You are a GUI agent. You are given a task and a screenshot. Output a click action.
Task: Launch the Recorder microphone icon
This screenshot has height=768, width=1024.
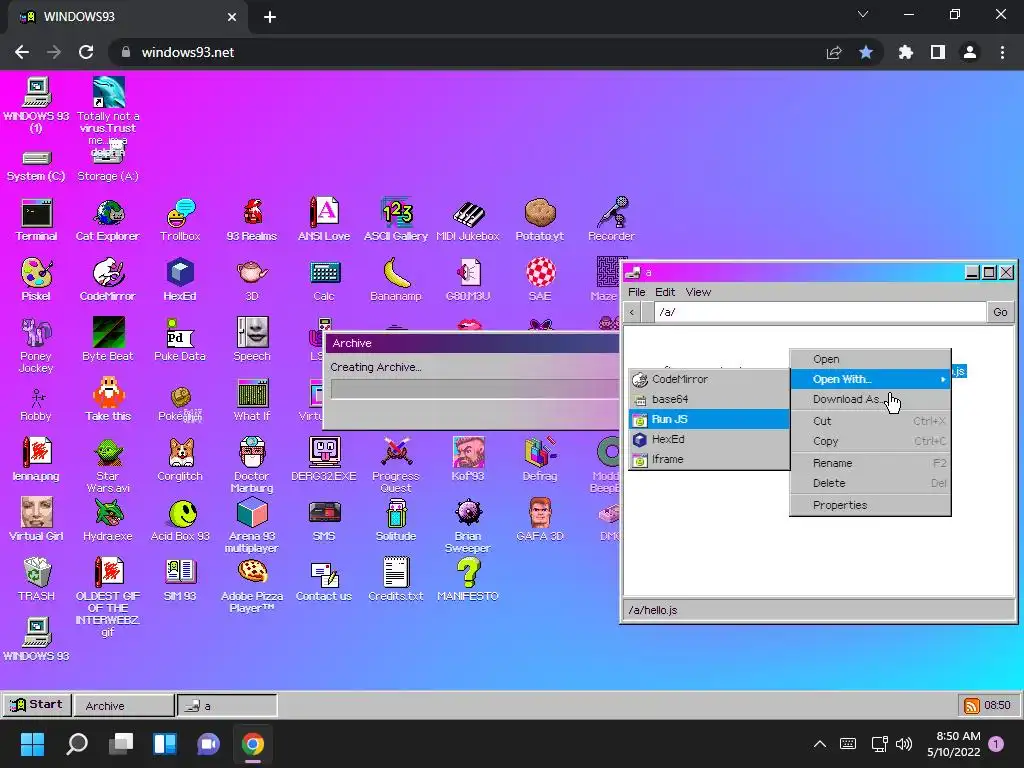click(611, 220)
